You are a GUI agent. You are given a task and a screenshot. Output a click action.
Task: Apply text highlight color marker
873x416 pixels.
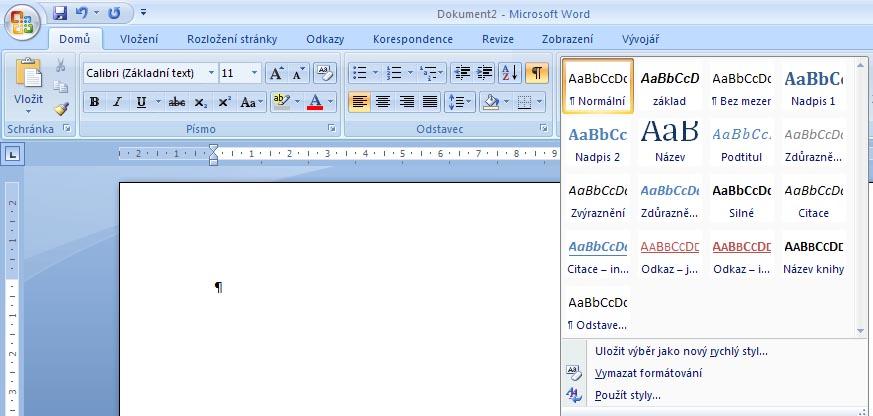281,102
